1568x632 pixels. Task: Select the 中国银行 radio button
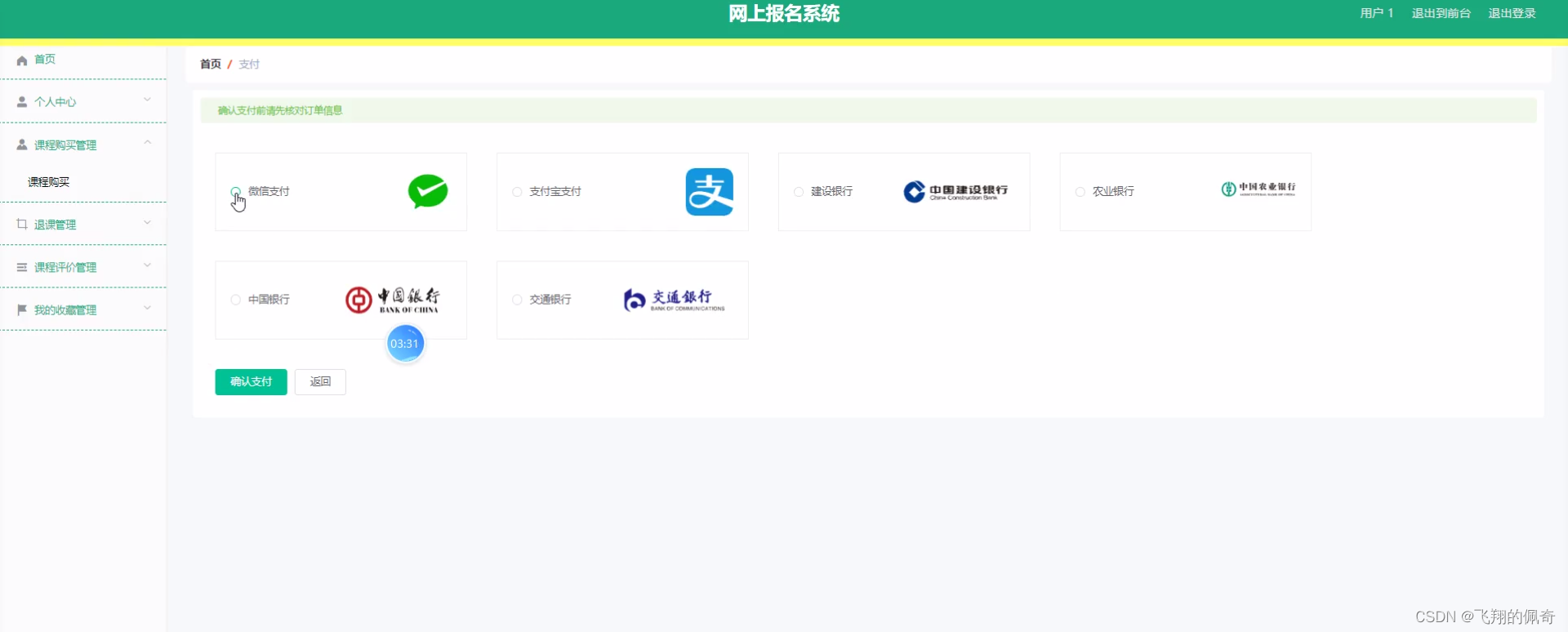pyautogui.click(x=236, y=300)
